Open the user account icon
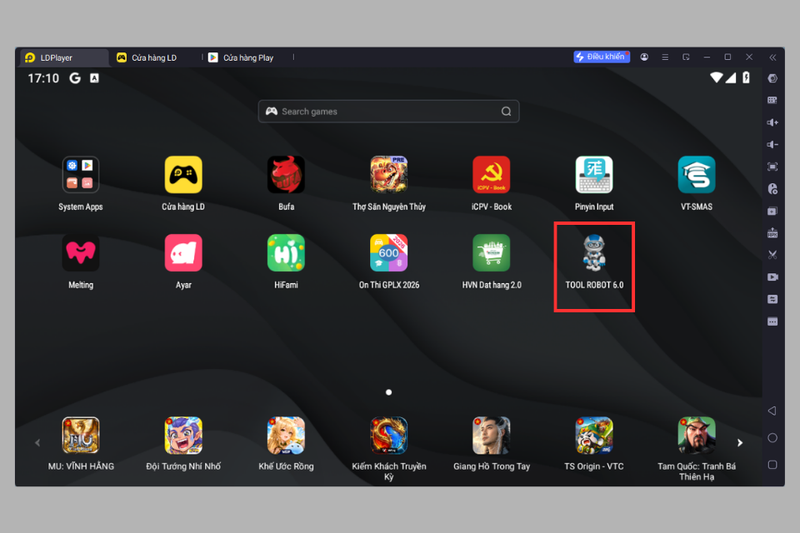This screenshot has width=800, height=533. (x=644, y=57)
